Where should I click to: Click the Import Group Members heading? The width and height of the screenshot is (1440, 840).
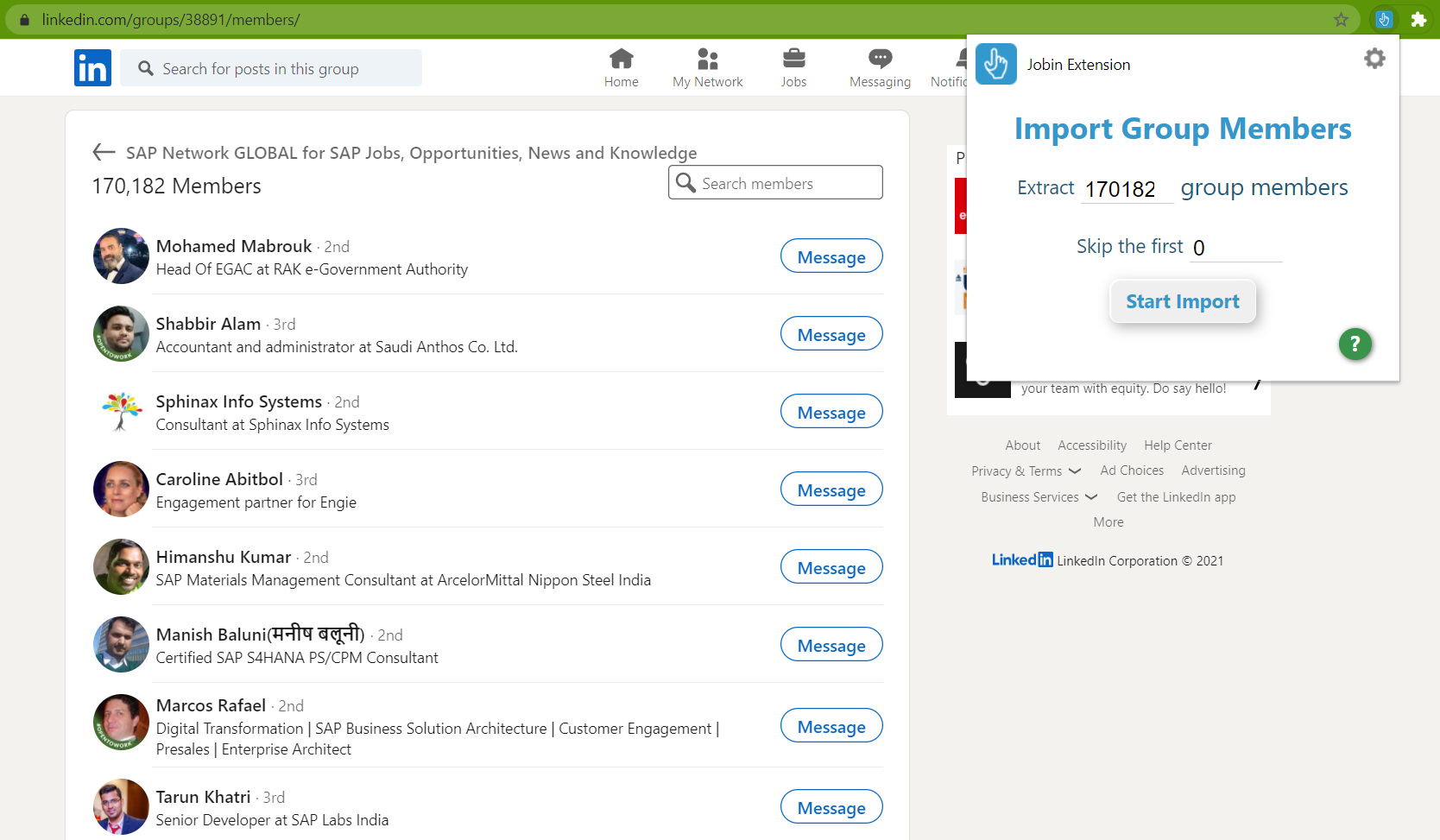[x=1183, y=129]
